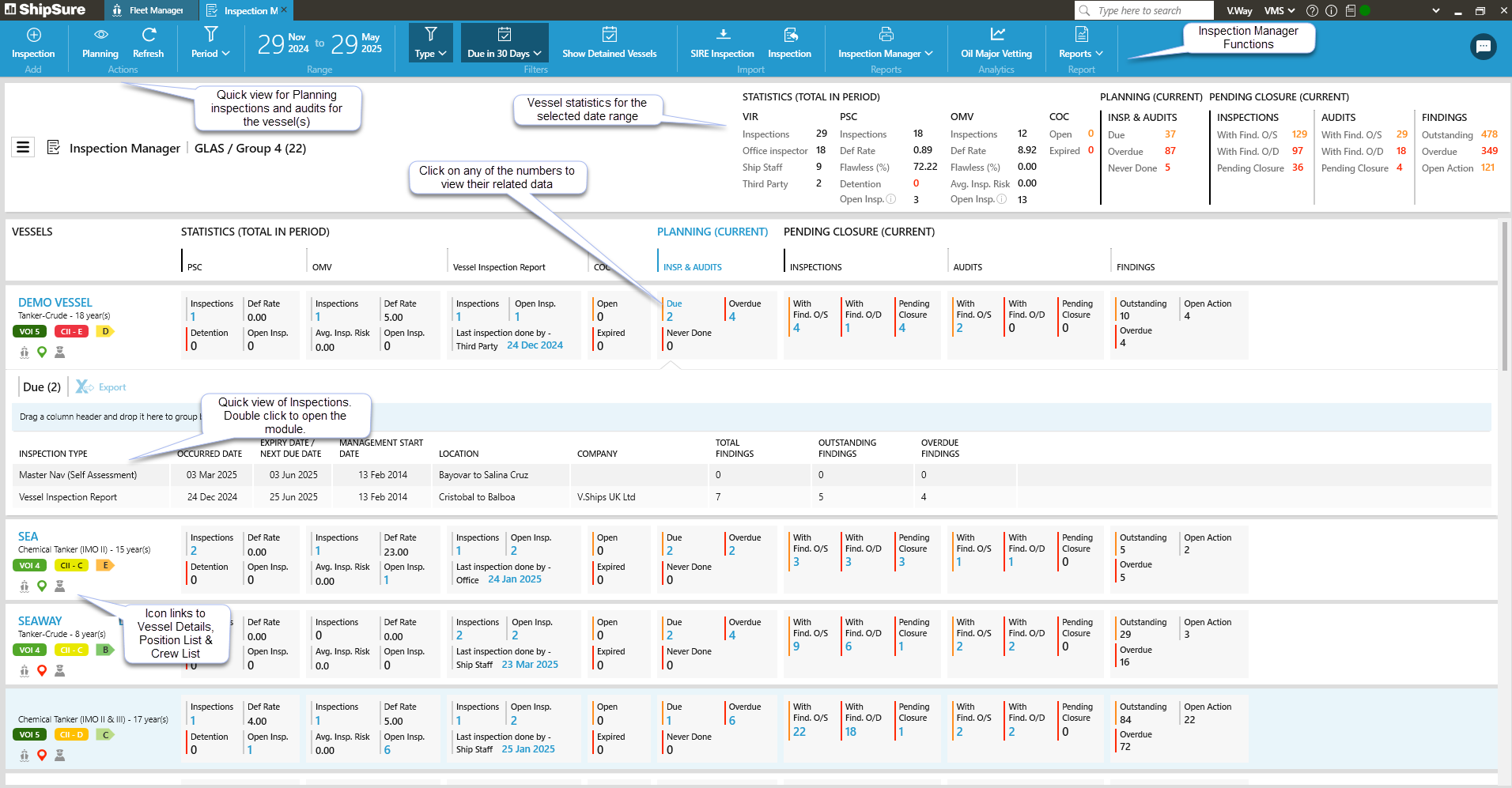Select the INSP. & AUDITS column tab
This screenshot has width=1512, height=788.
click(x=693, y=267)
